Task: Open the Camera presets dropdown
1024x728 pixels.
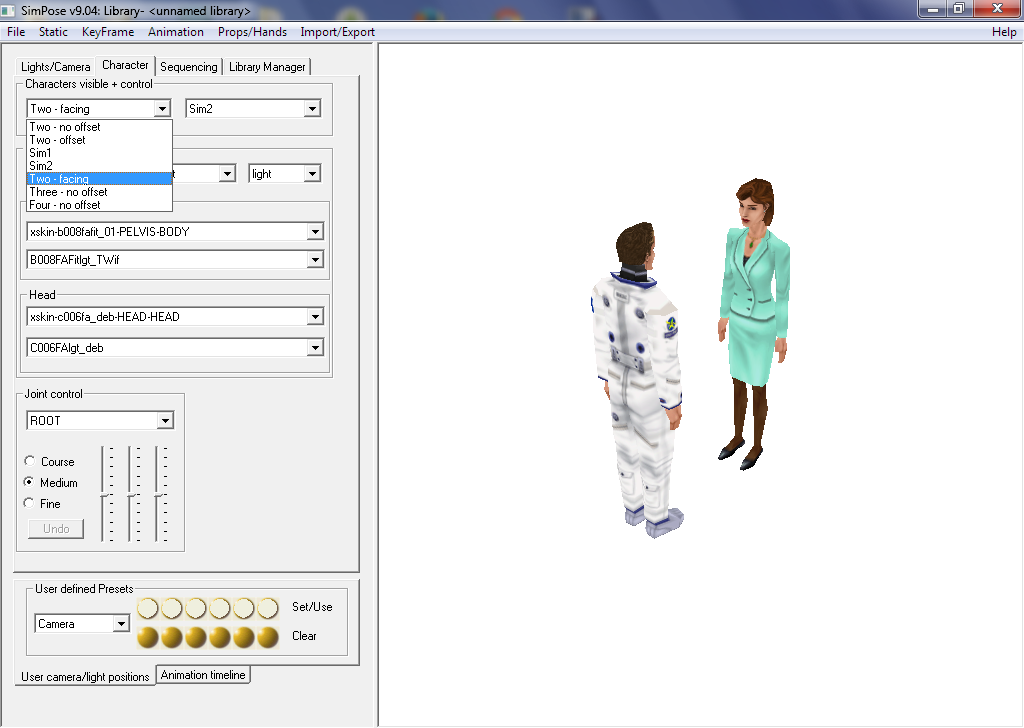Action: pyautogui.click(x=121, y=624)
